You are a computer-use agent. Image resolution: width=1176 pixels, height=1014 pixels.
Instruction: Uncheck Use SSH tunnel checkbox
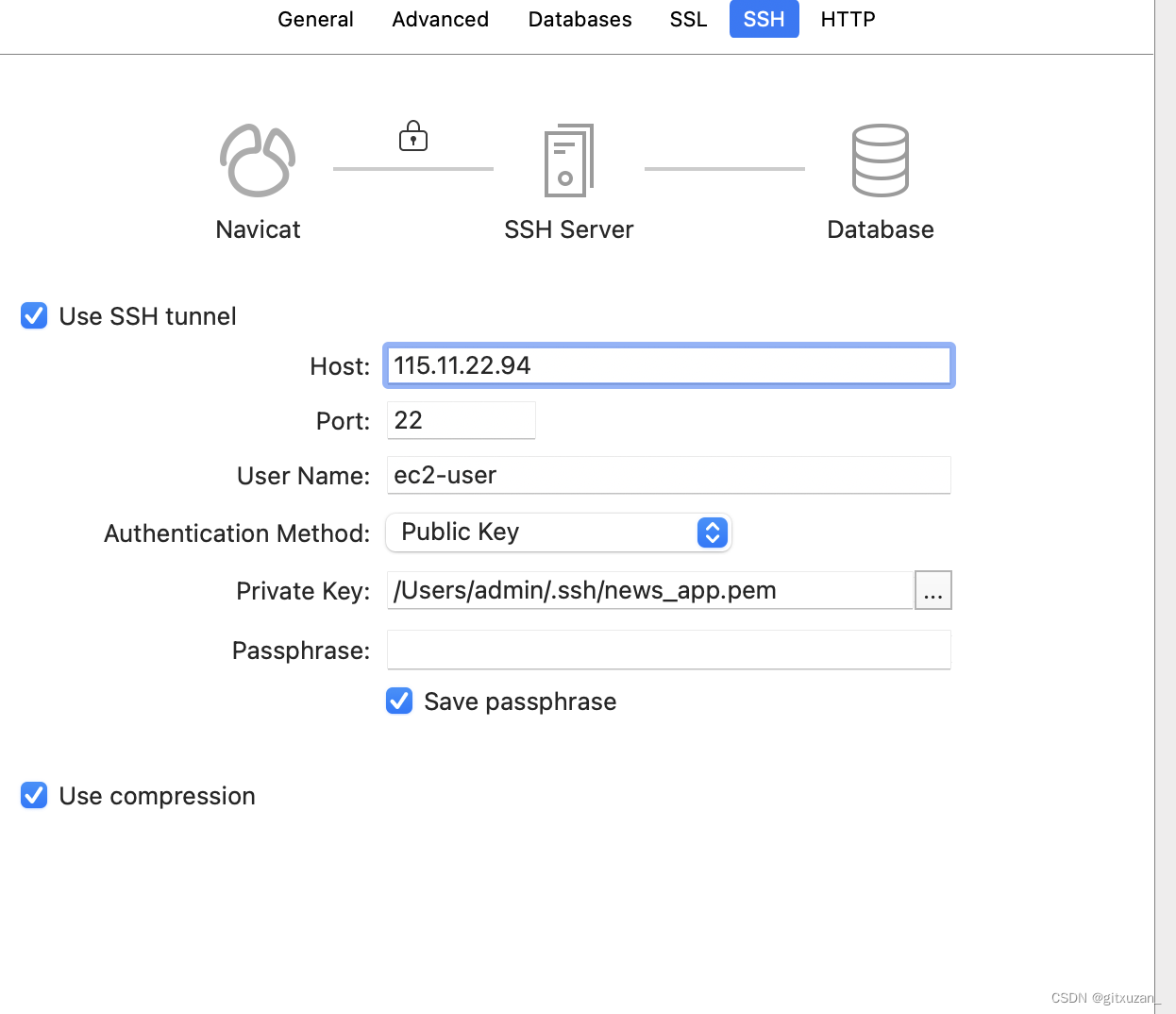pos(34,315)
